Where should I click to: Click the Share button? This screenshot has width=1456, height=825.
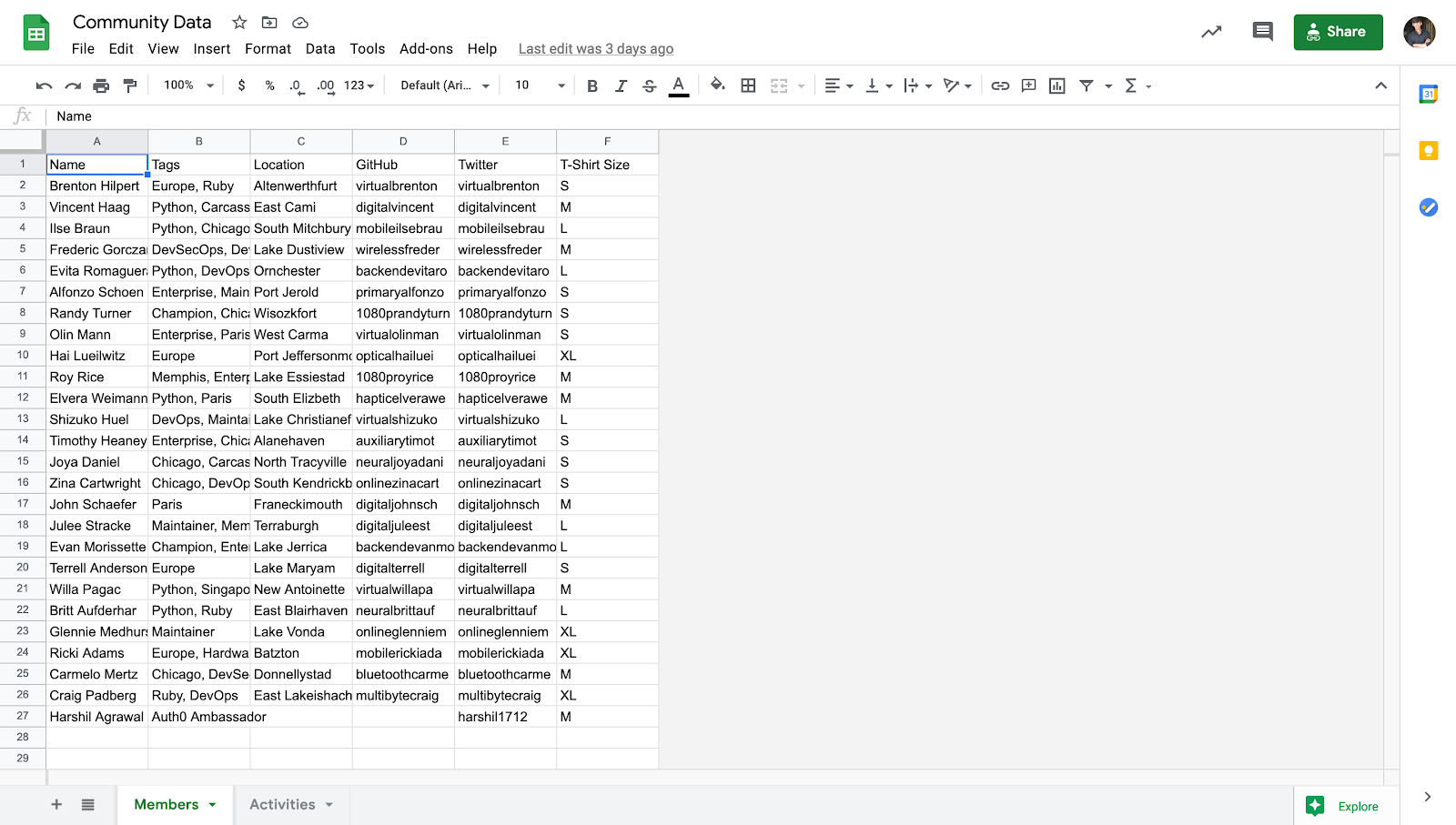pos(1338,31)
